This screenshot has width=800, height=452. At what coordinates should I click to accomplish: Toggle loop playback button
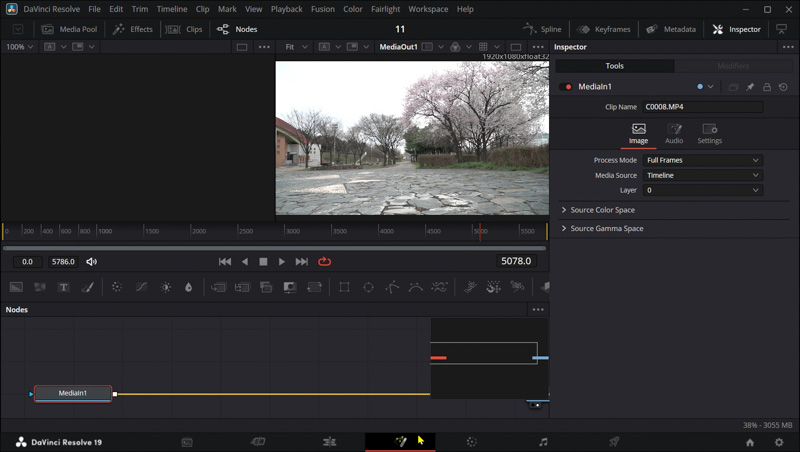324,262
